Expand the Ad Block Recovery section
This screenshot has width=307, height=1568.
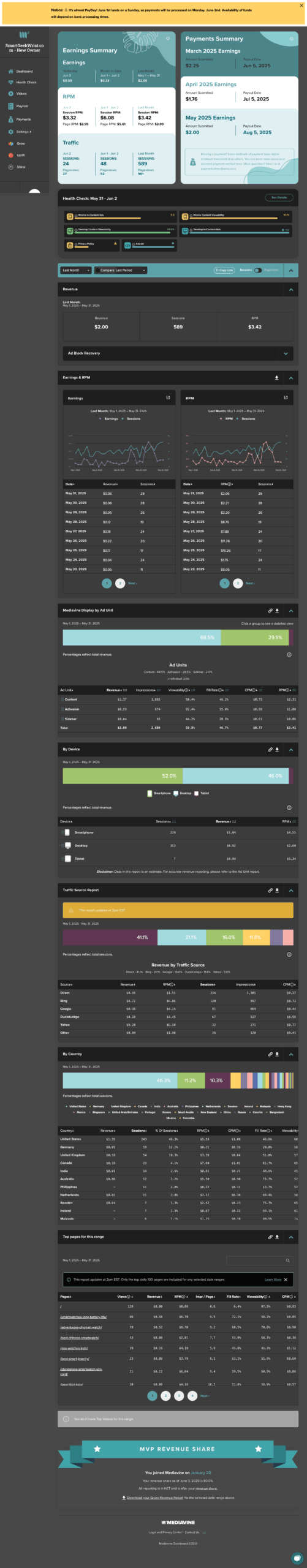[x=178, y=353]
